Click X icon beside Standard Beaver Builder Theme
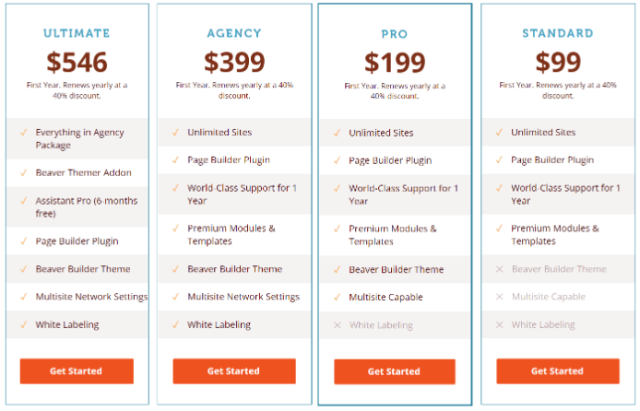The width and height of the screenshot is (640, 411). click(x=499, y=269)
